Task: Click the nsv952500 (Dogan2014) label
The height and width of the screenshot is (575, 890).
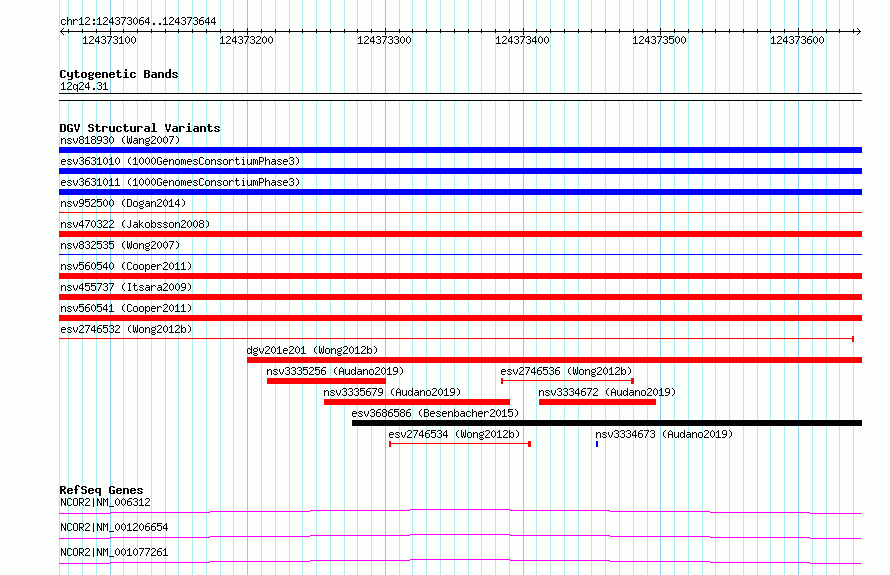Action: 123,203
